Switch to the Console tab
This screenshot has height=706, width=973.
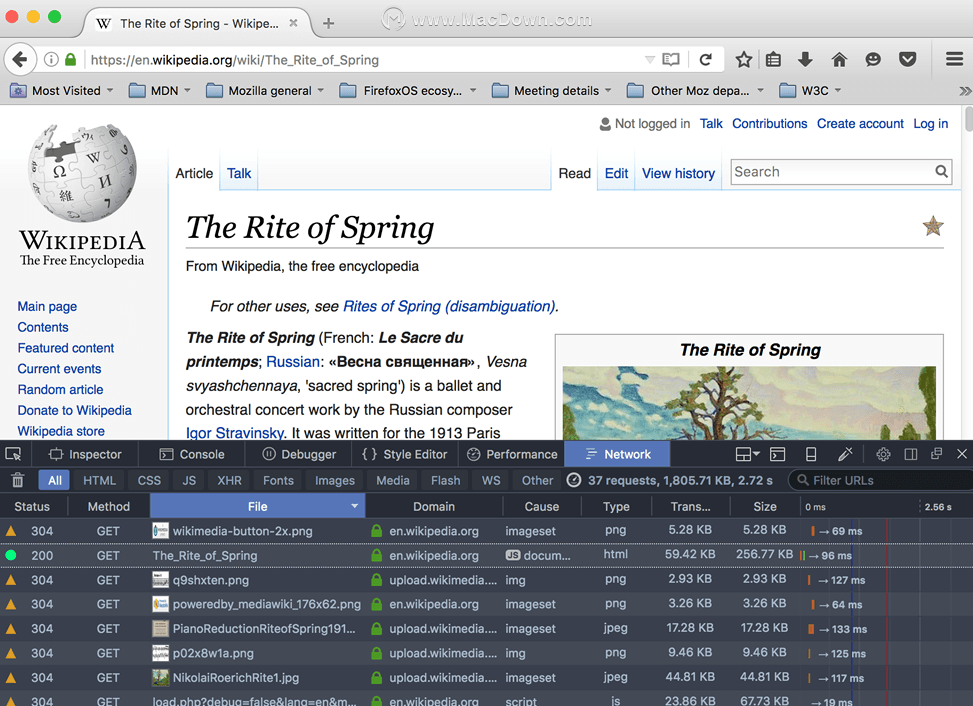(x=192, y=454)
